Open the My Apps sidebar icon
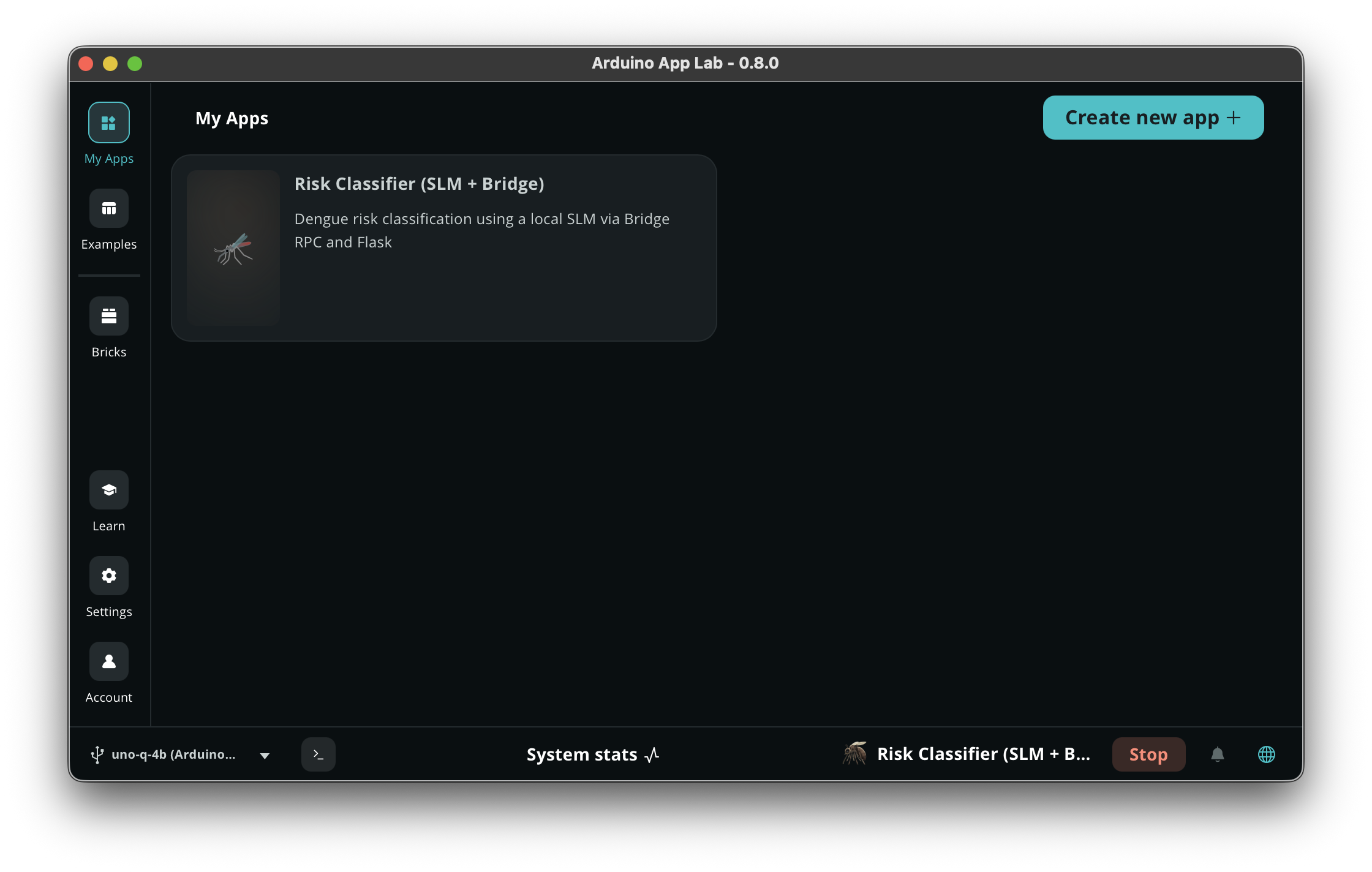 pyautogui.click(x=109, y=122)
